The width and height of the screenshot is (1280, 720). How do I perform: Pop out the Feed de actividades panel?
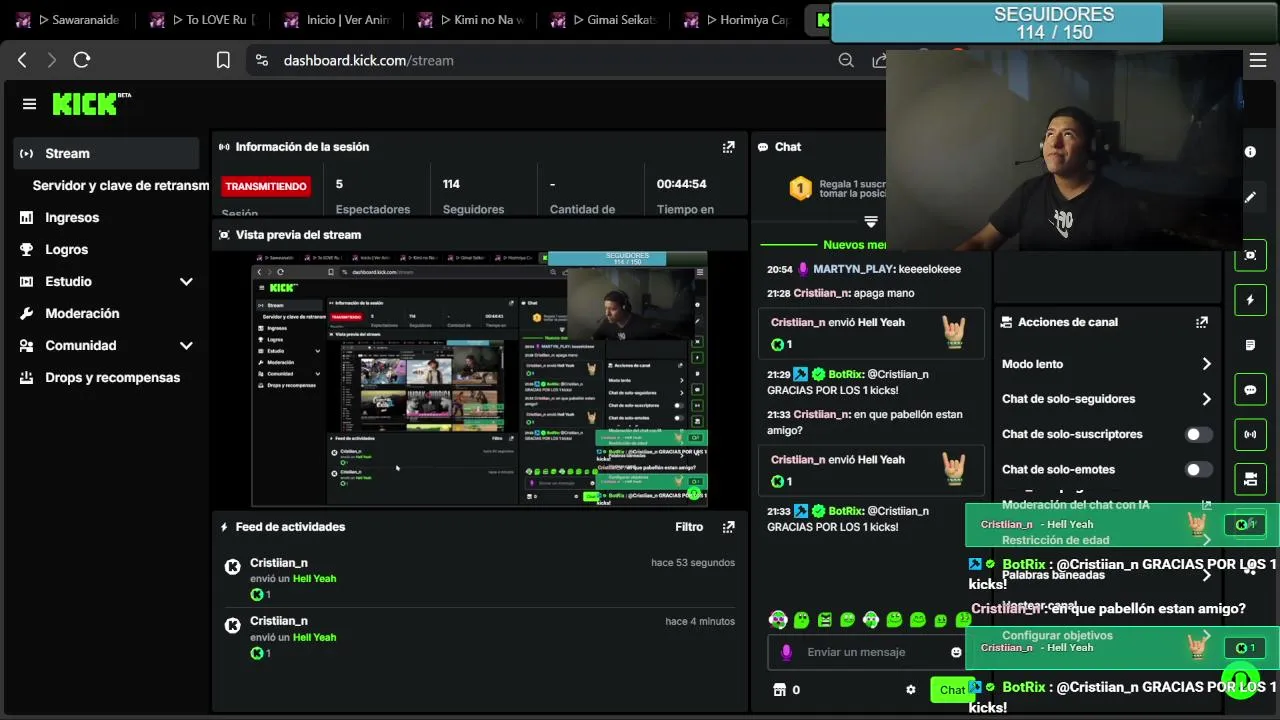728,527
